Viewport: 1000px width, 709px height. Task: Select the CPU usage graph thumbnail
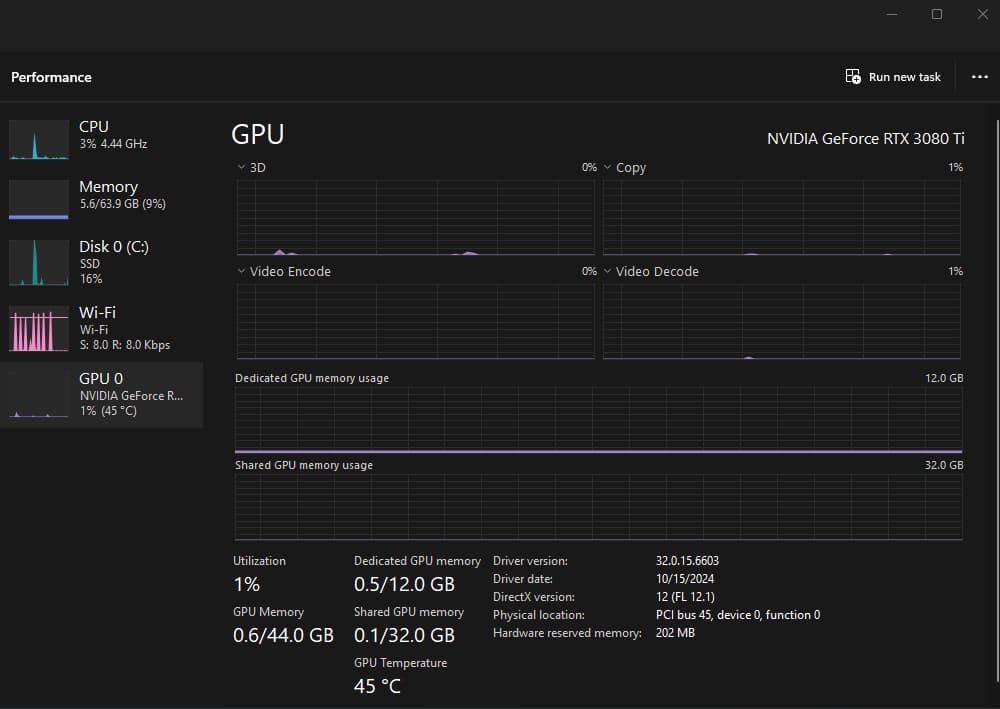[39, 140]
